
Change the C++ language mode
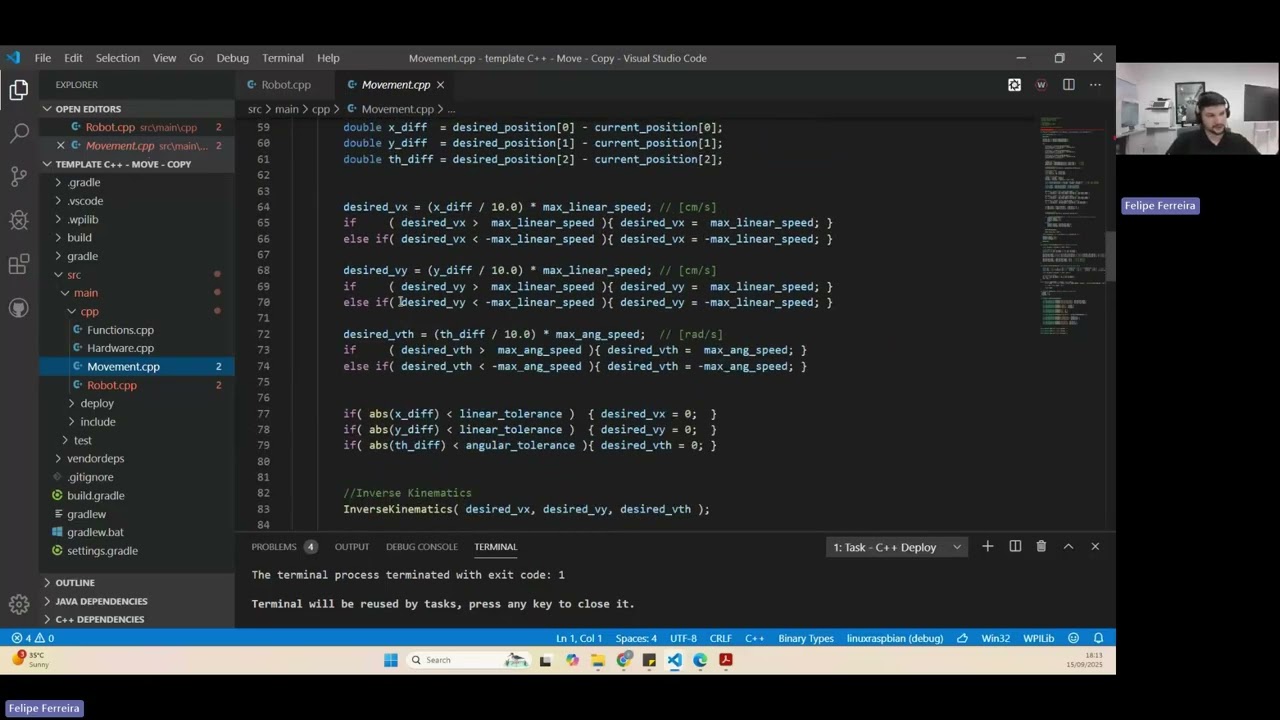754,638
